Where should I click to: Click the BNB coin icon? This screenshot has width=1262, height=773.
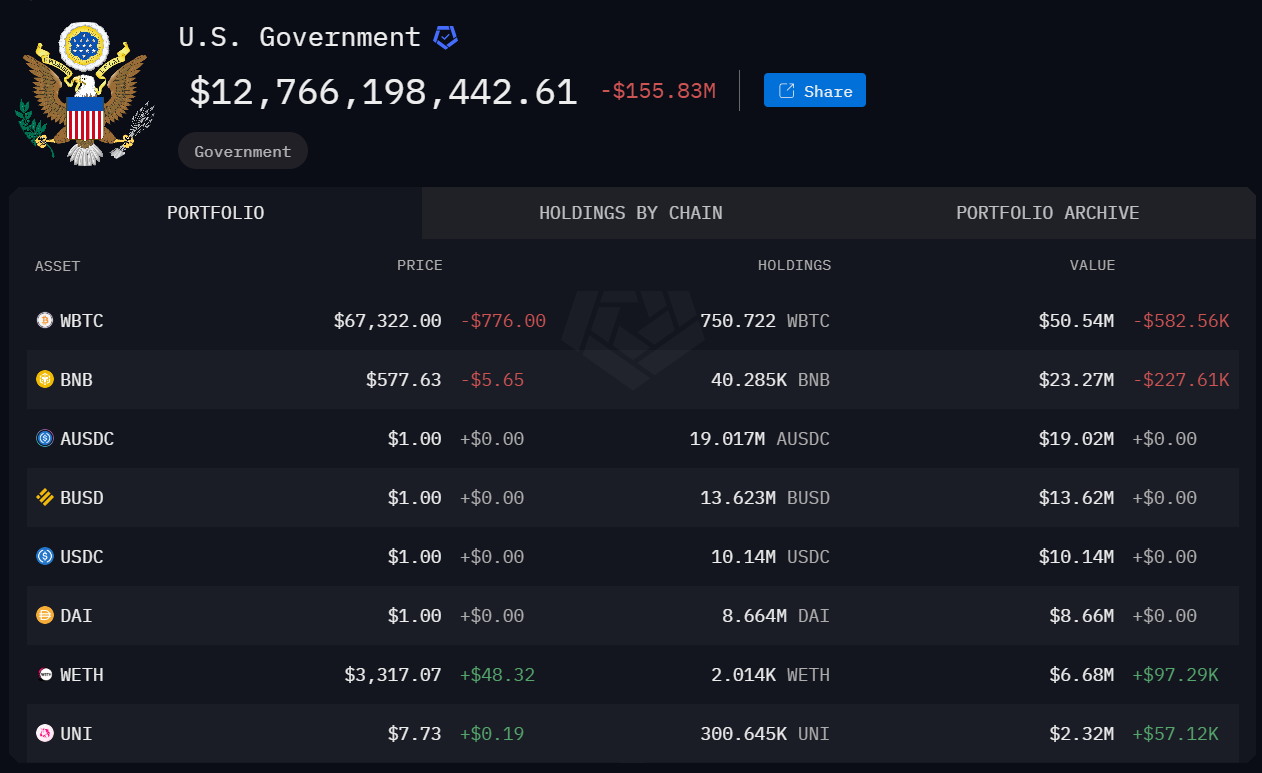coord(44,380)
